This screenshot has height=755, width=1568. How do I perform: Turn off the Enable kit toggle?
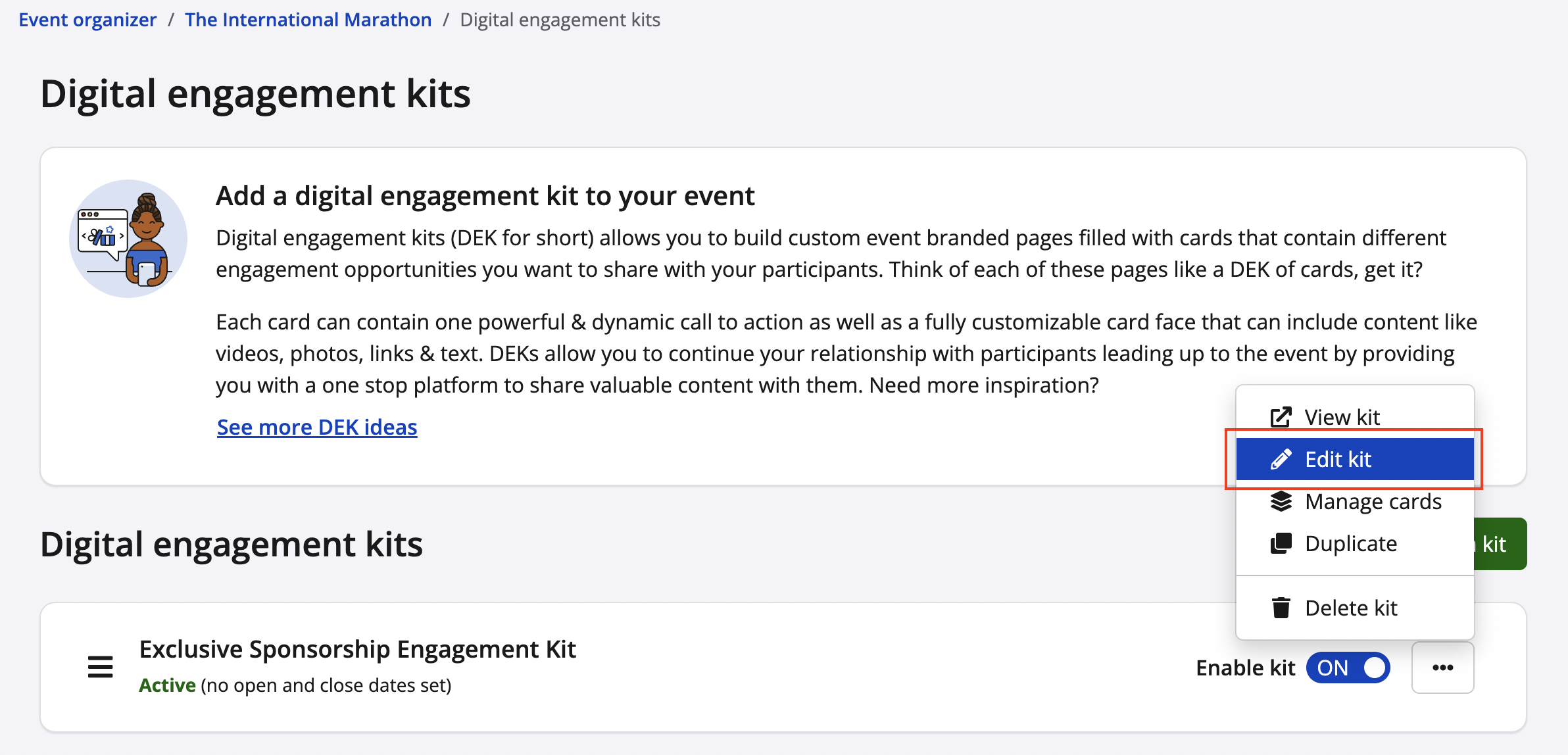coord(1348,668)
